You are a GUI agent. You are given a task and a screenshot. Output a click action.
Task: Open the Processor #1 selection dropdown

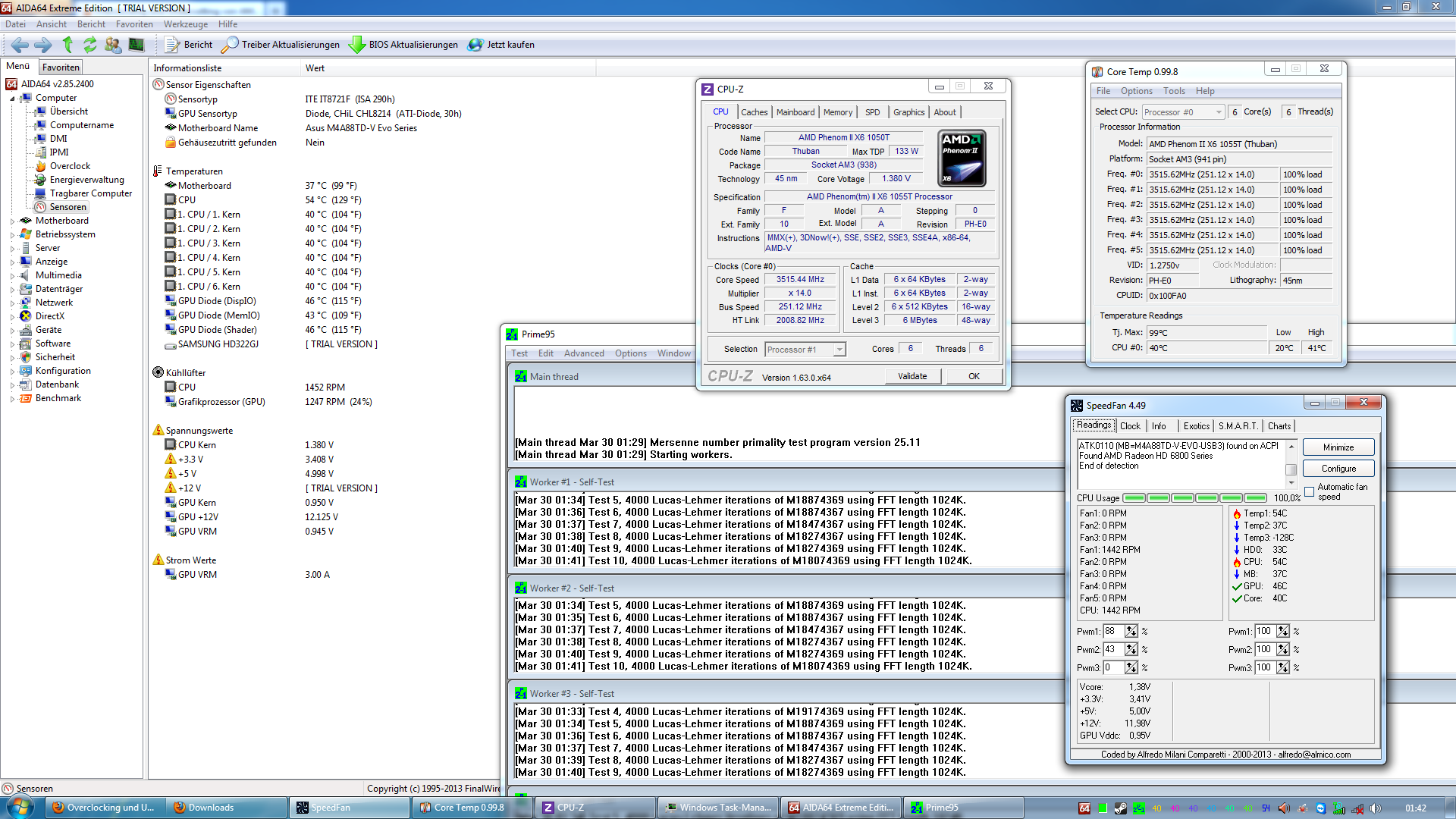(839, 350)
